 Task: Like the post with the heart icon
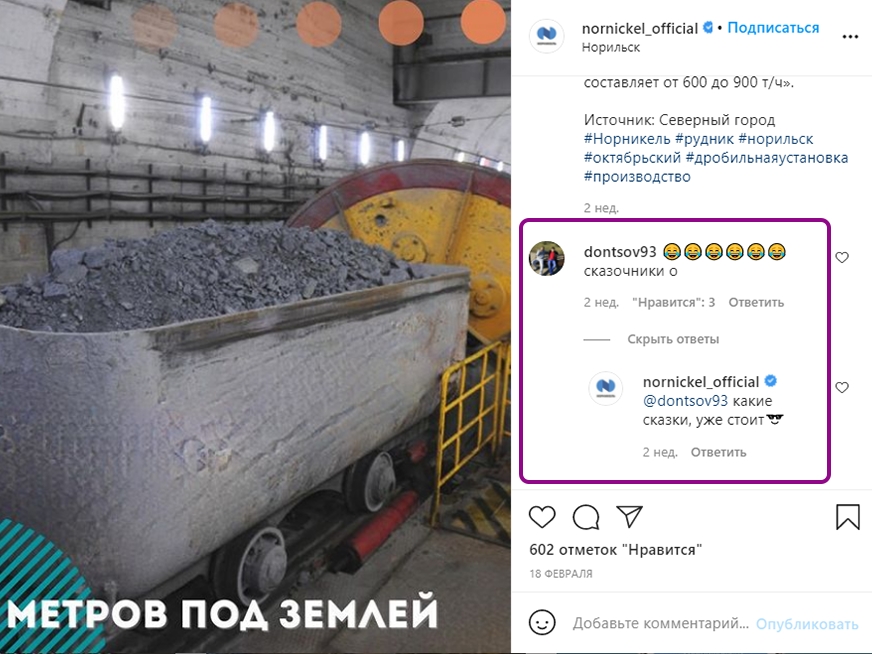[x=542, y=517]
